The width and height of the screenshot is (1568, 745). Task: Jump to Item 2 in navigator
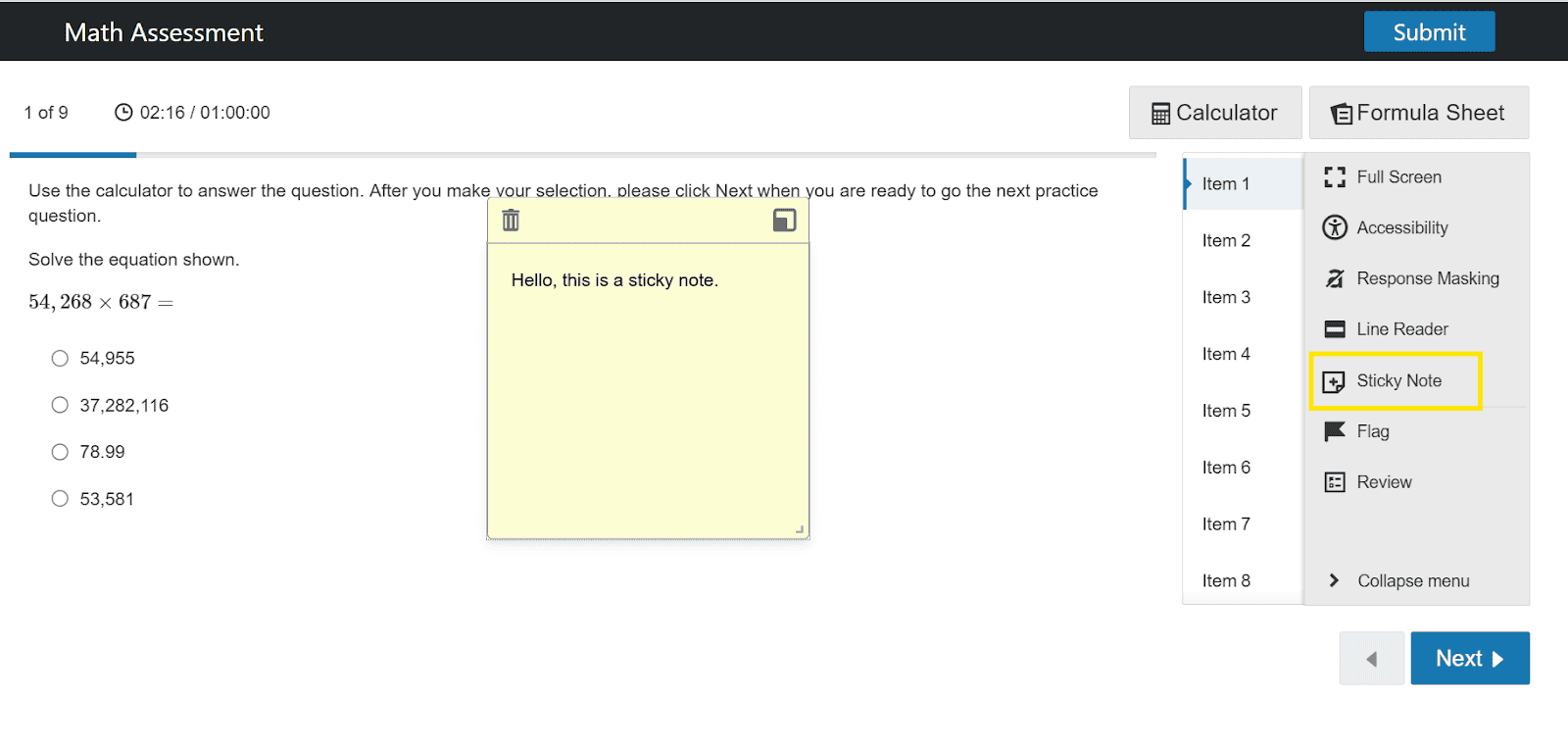pos(1226,241)
